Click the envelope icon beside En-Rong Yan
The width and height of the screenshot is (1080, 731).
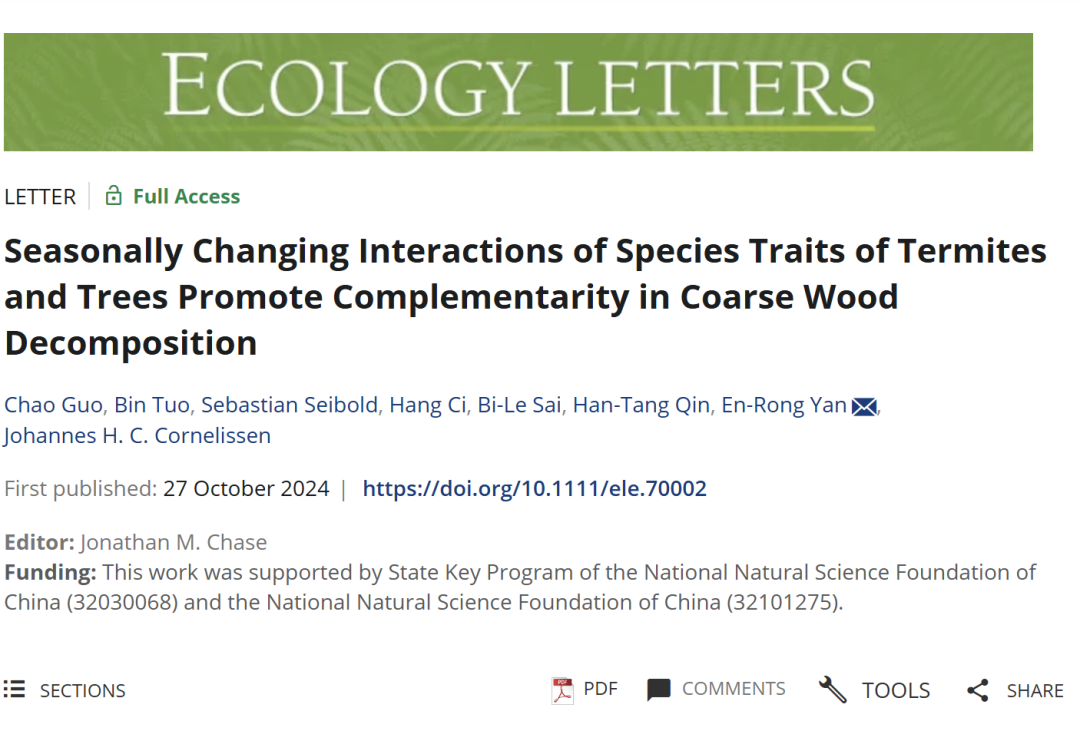864,406
